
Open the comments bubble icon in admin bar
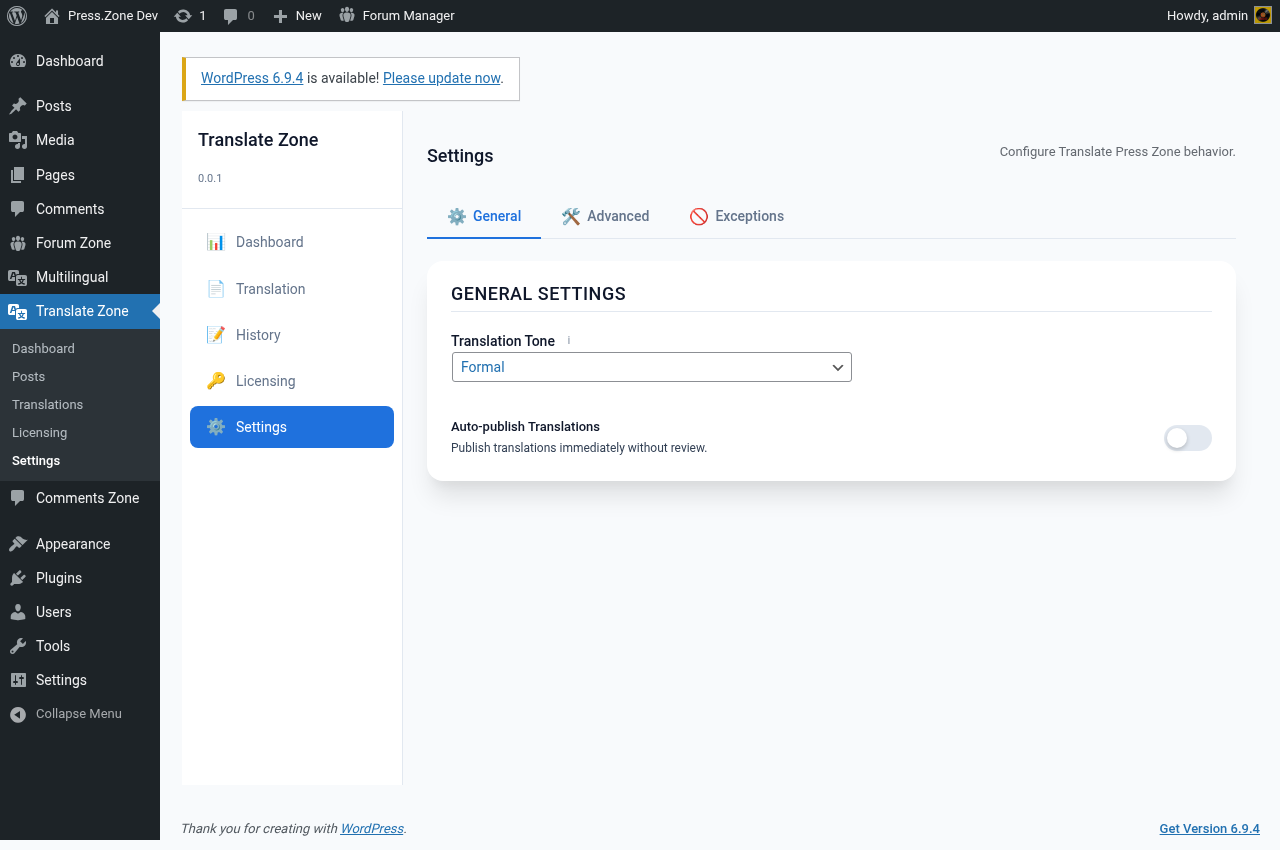[231, 16]
